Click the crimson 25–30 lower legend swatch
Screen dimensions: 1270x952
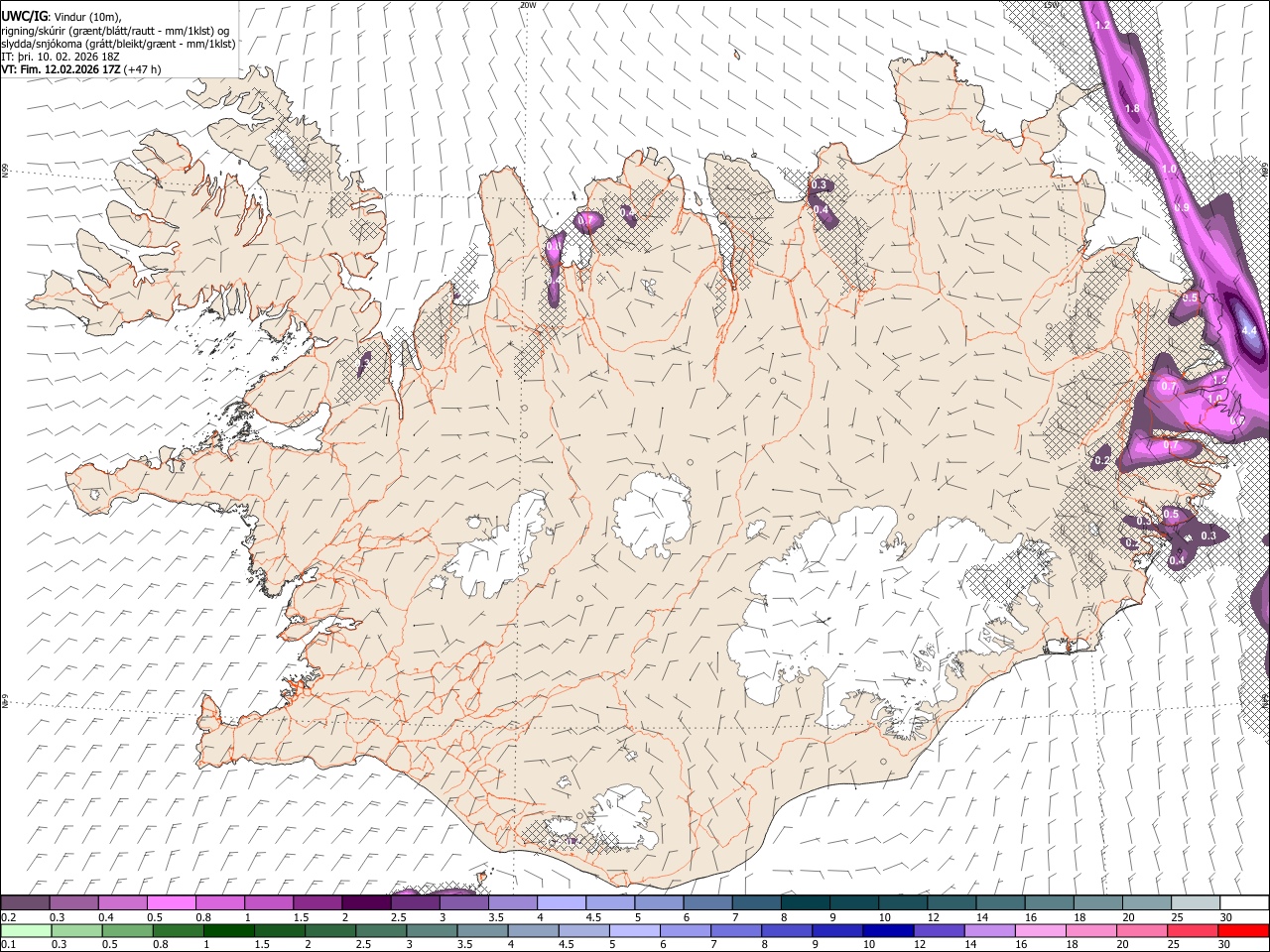coord(1194,930)
